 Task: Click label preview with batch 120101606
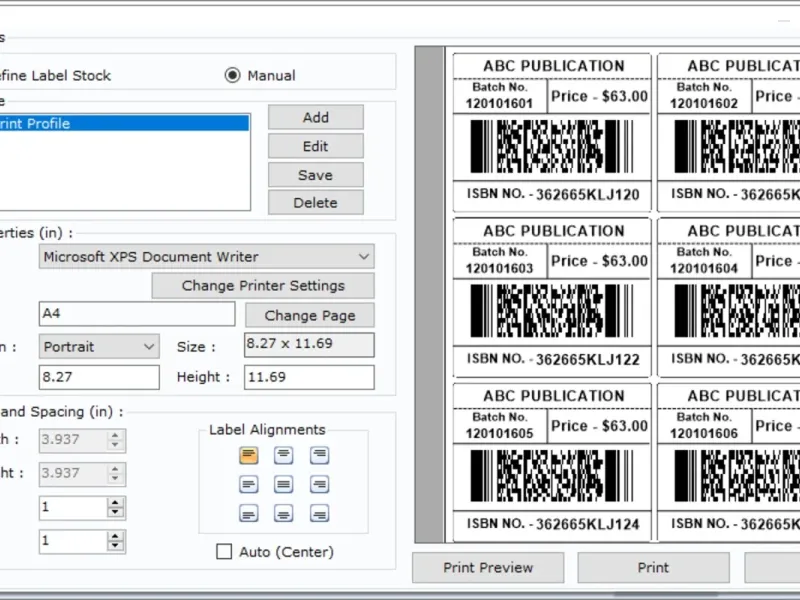729,462
